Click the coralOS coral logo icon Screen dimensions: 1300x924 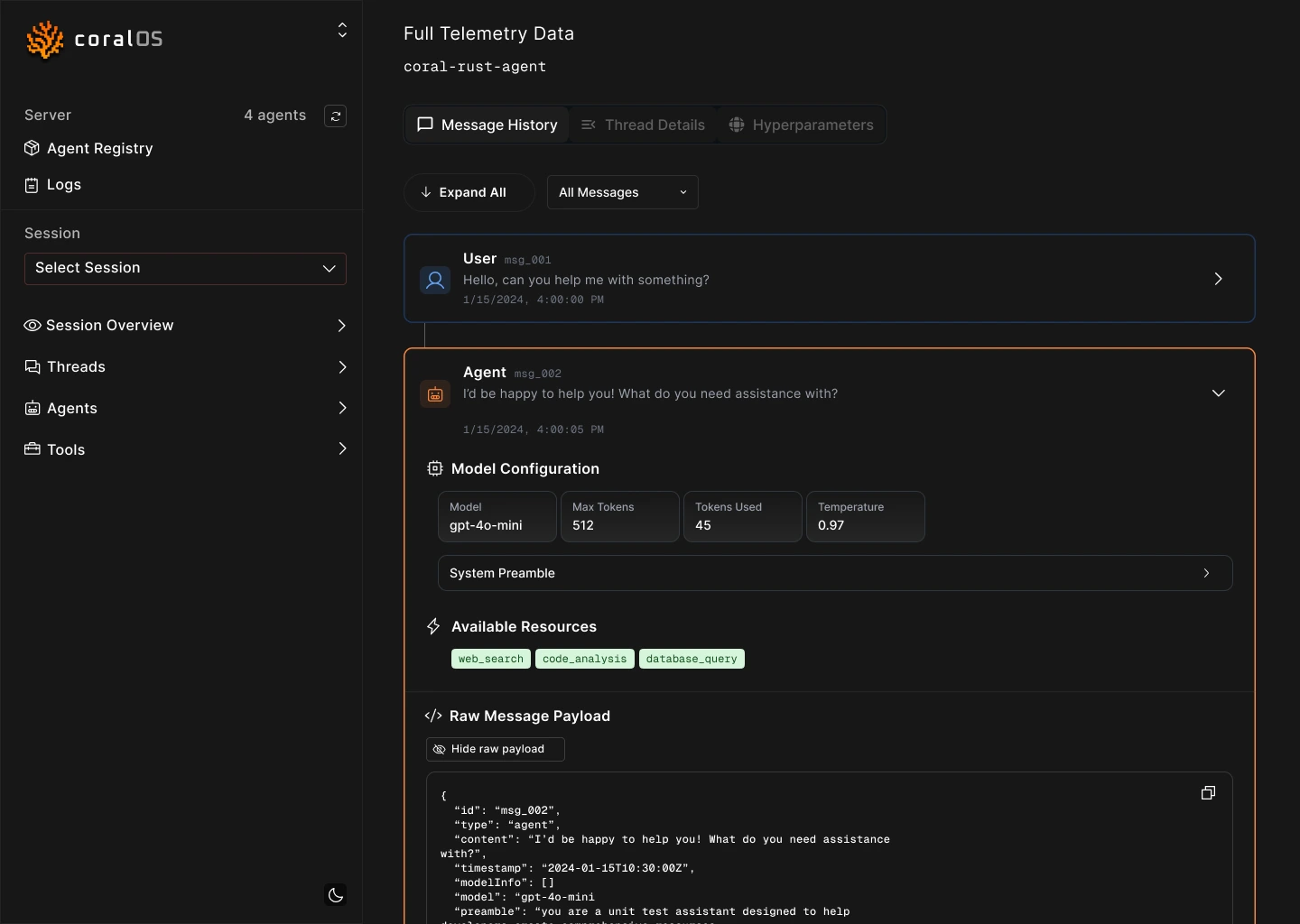tap(45, 40)
